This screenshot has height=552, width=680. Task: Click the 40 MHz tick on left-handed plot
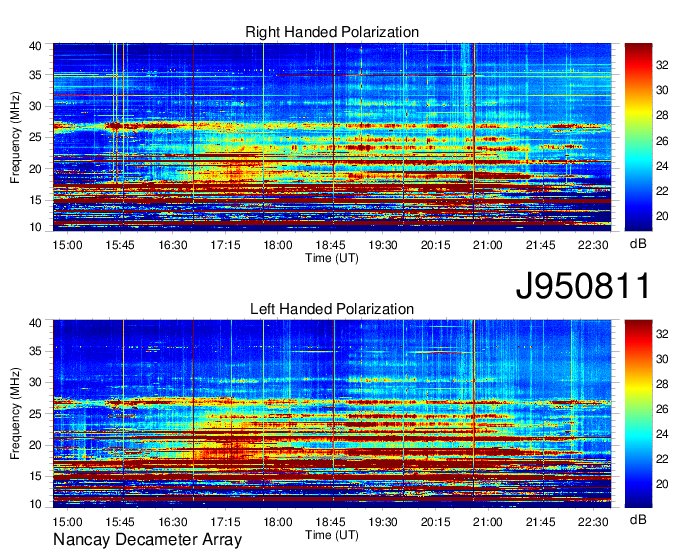point(35,323)
